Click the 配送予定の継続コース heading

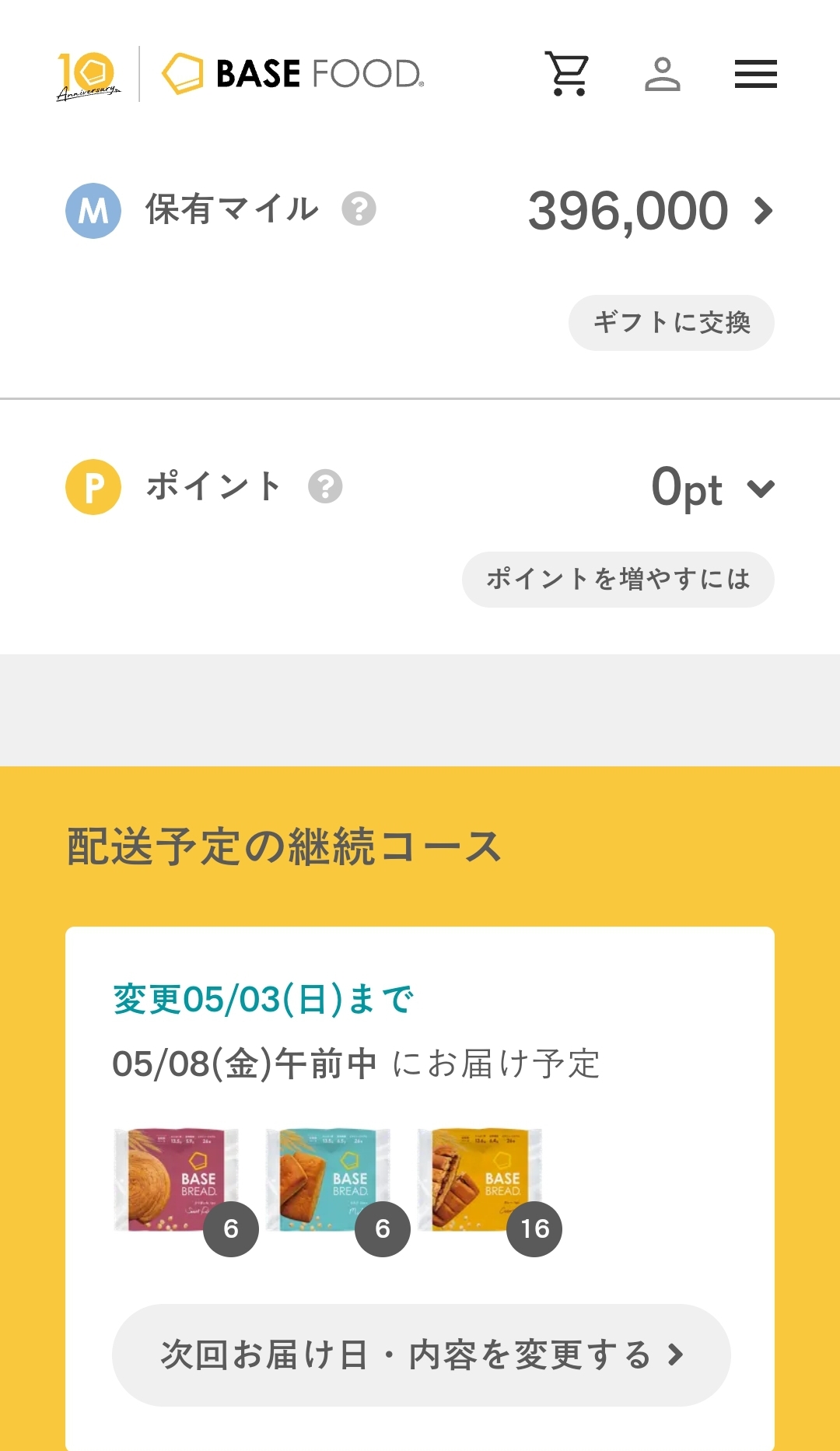[x=284, y=846]
